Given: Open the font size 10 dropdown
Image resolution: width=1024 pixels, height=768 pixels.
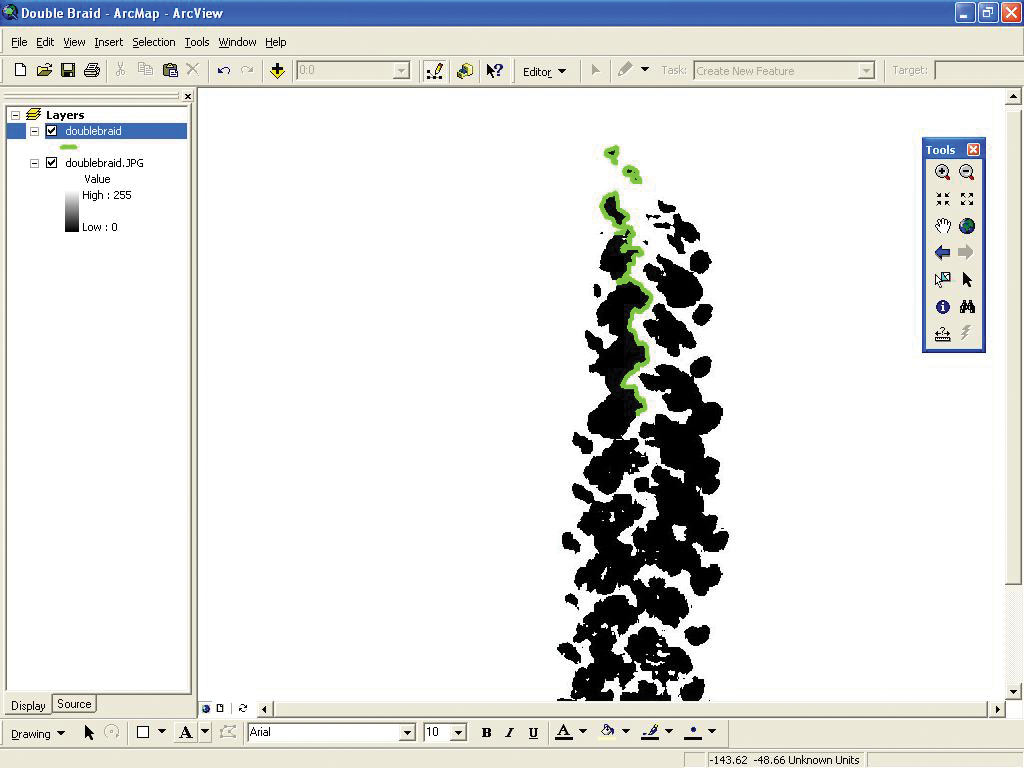Looking at the screenshot, I should tap(458, 733).
